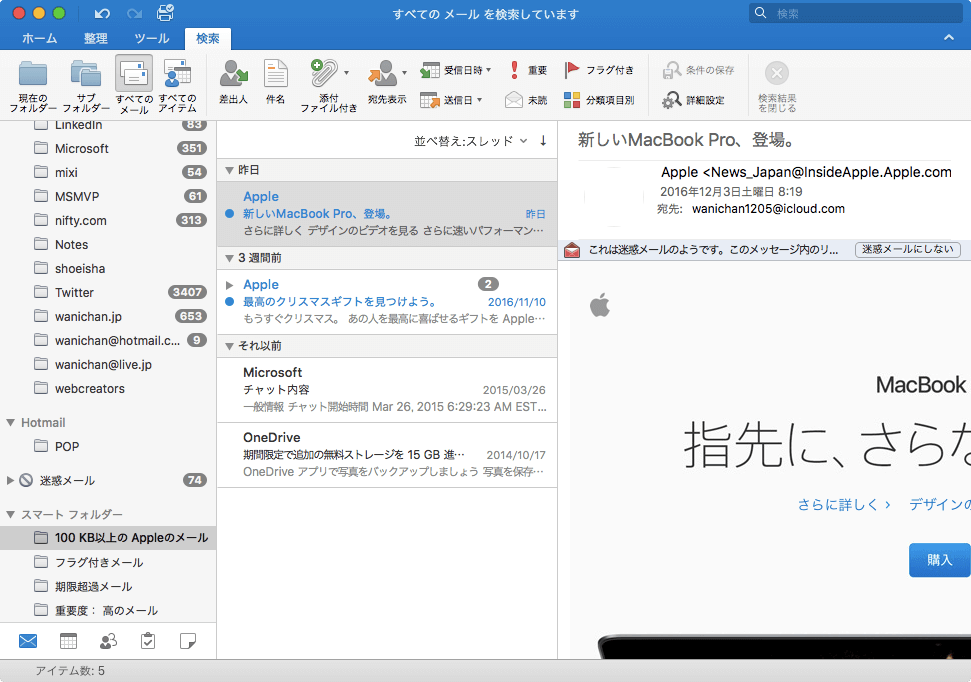Switch to Tasks view icon

click(x=148, y=641)
